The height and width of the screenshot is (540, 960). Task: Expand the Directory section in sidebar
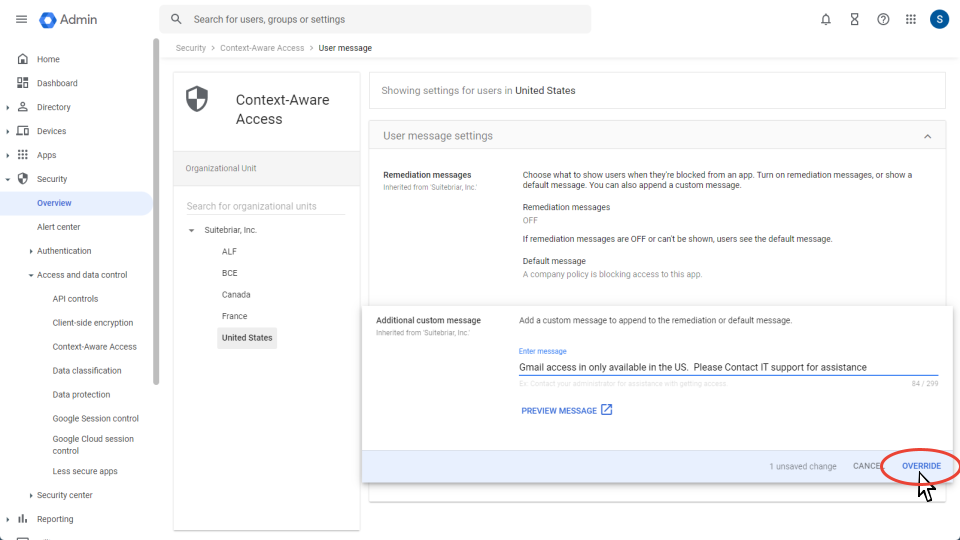pyautogui.click(x=8, y=107)
